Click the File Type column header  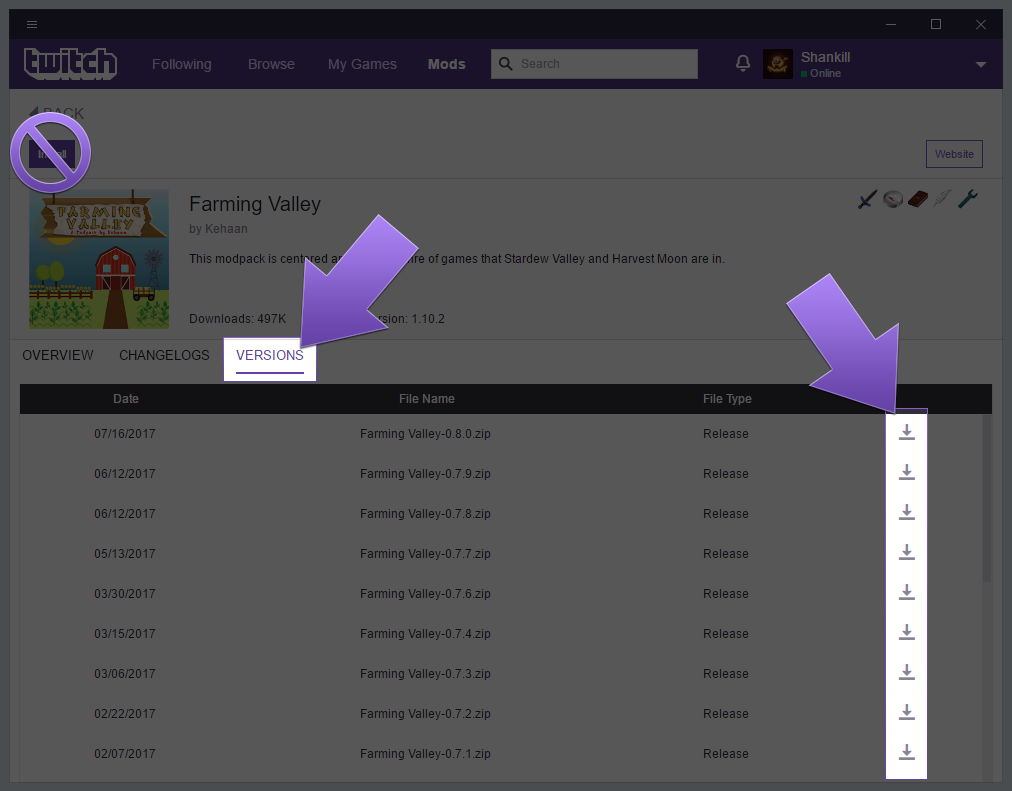click(x=727, y=399)
